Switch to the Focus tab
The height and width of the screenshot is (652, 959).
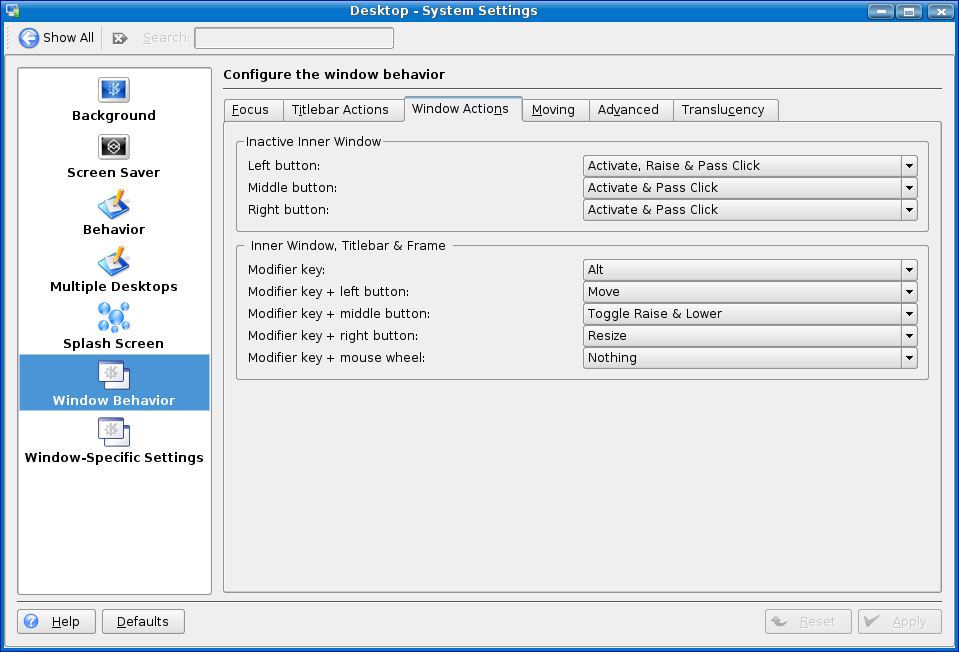(250, 110)
